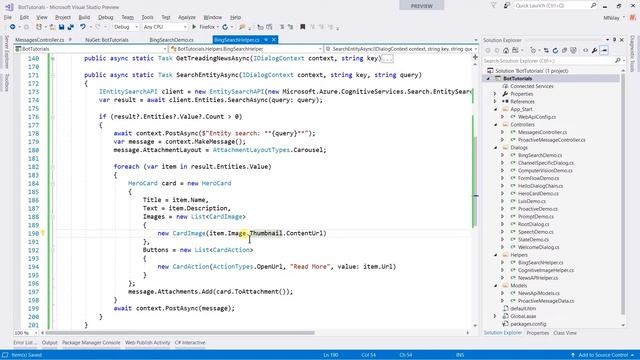This screenshot has height=360, width=640.
Task: Switch to the Class View tab
Action: tap(565, 333)
